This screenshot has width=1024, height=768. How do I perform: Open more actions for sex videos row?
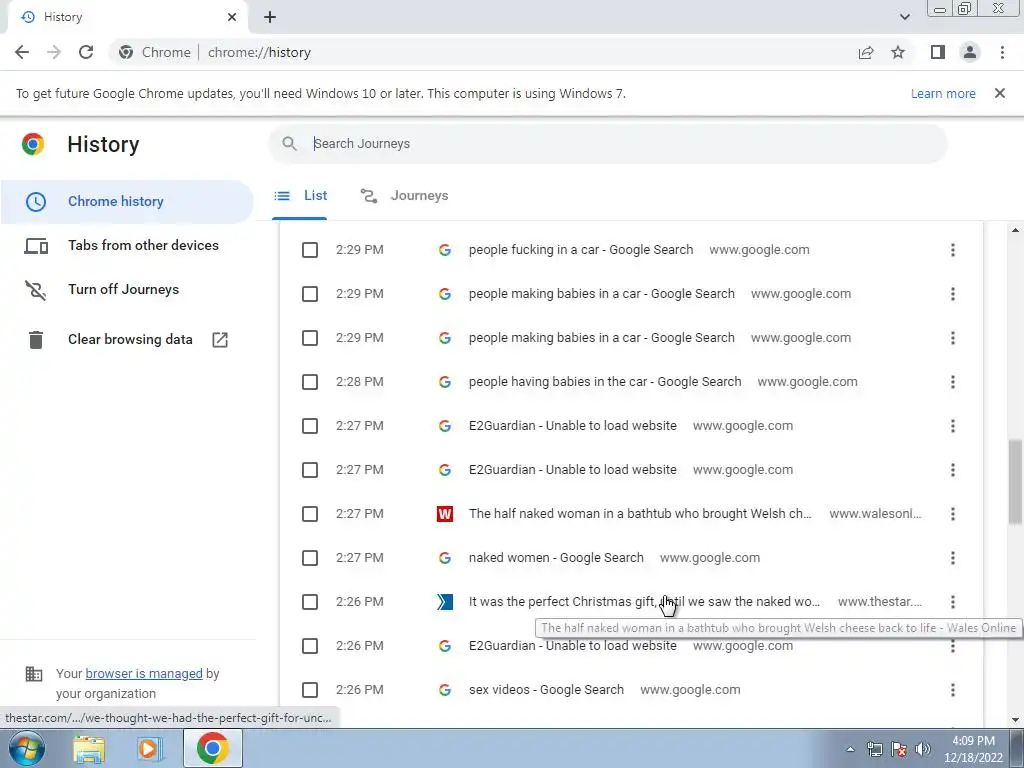[953, 690]
